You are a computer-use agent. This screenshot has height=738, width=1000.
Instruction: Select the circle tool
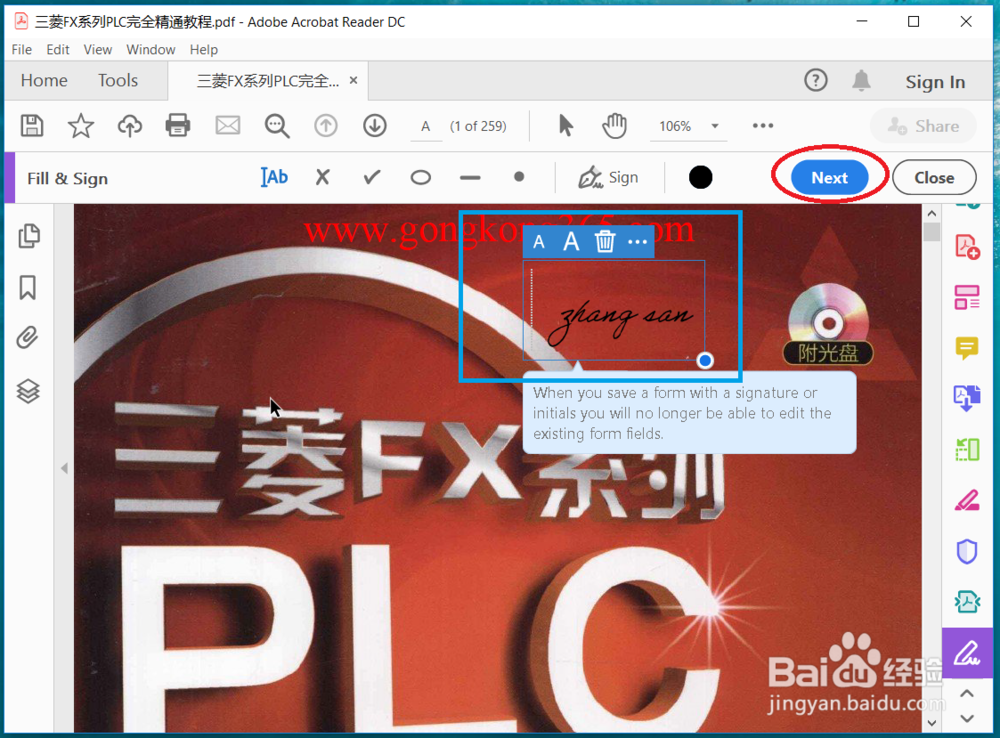(x=420, y=177)
